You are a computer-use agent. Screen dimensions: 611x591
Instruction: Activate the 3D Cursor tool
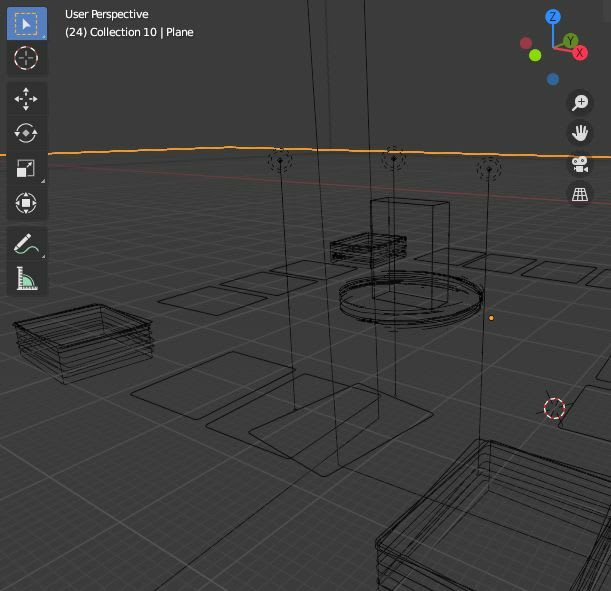tap(26, 58)
